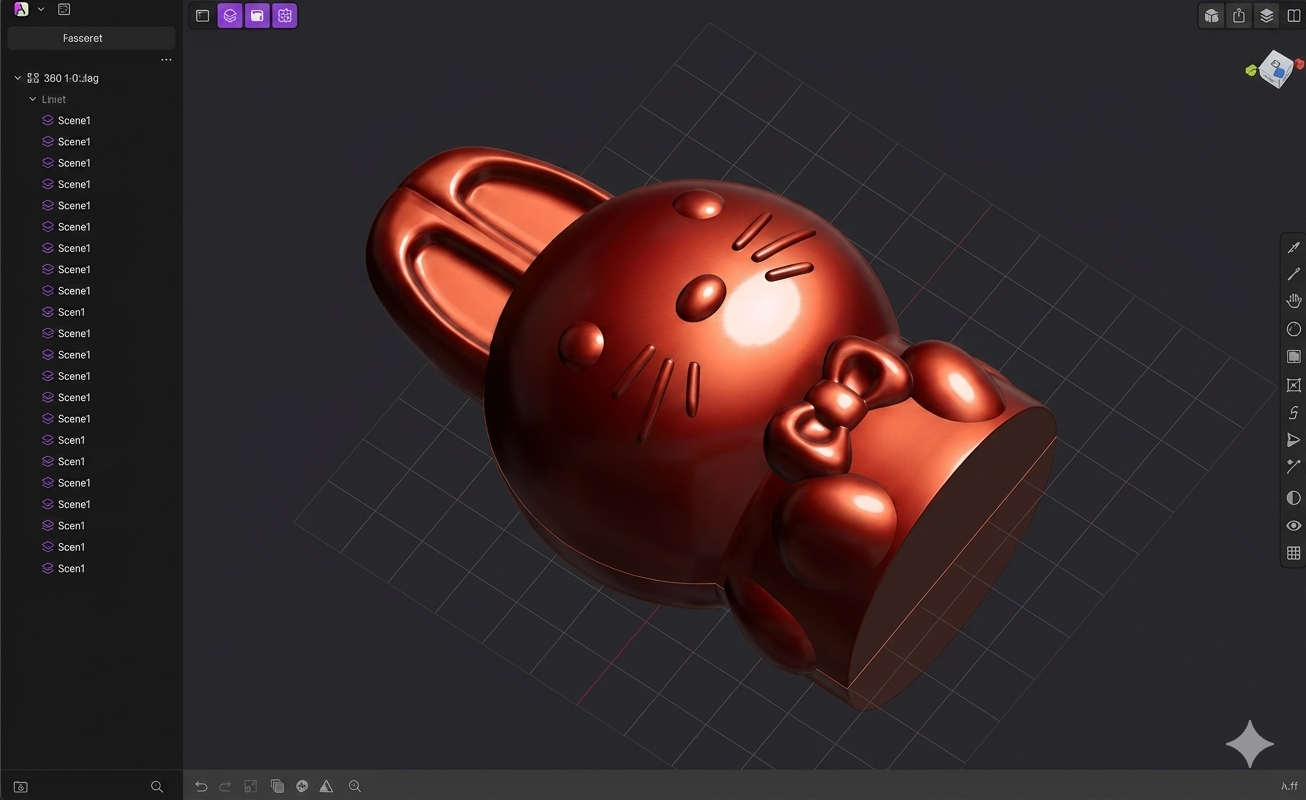Click the redo arrow

tap(225, 787)
